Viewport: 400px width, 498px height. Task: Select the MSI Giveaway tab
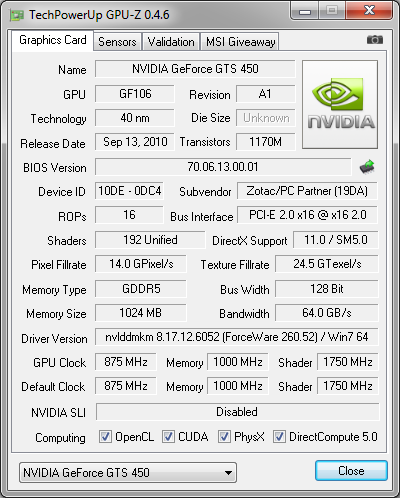[240, 42]
